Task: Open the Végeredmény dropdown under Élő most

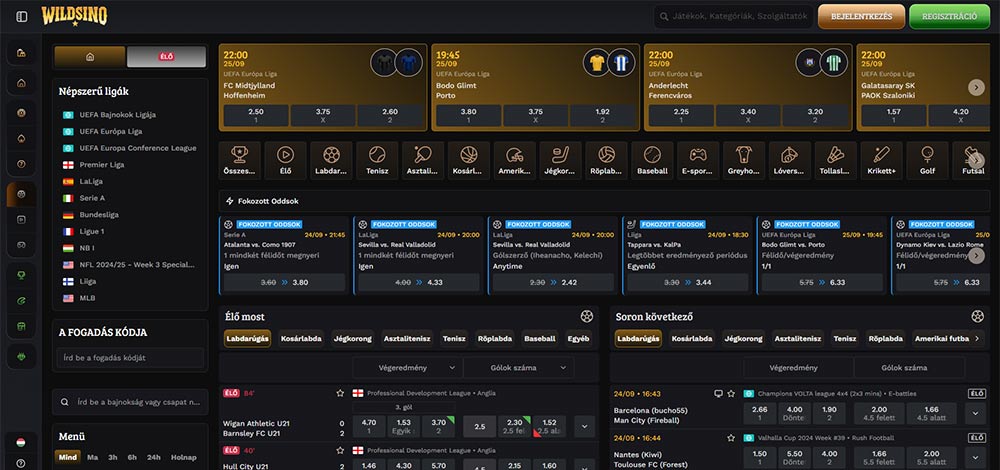Action: [407, 368]
